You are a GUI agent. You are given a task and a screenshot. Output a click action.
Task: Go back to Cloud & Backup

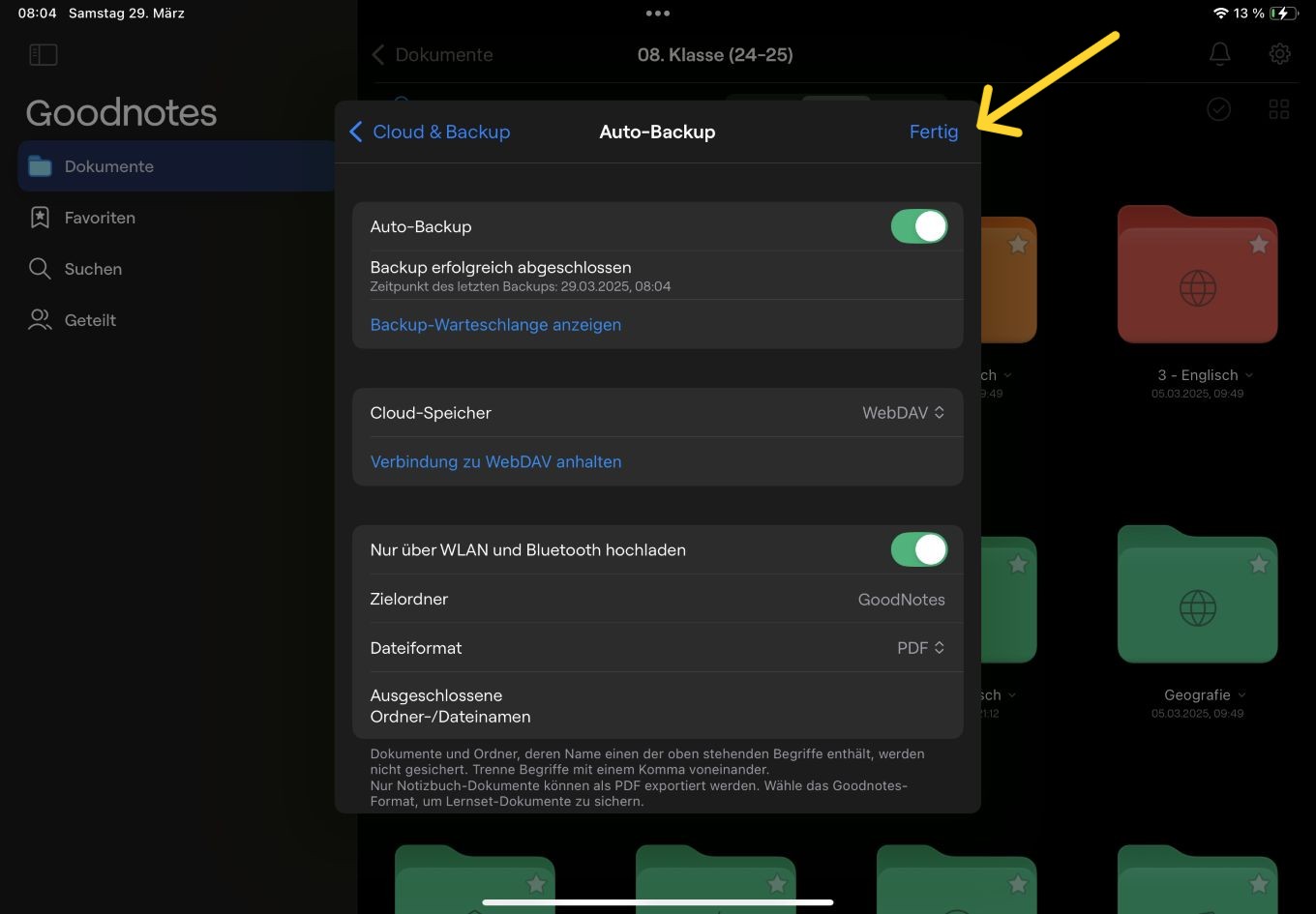[x=430, y=132]
